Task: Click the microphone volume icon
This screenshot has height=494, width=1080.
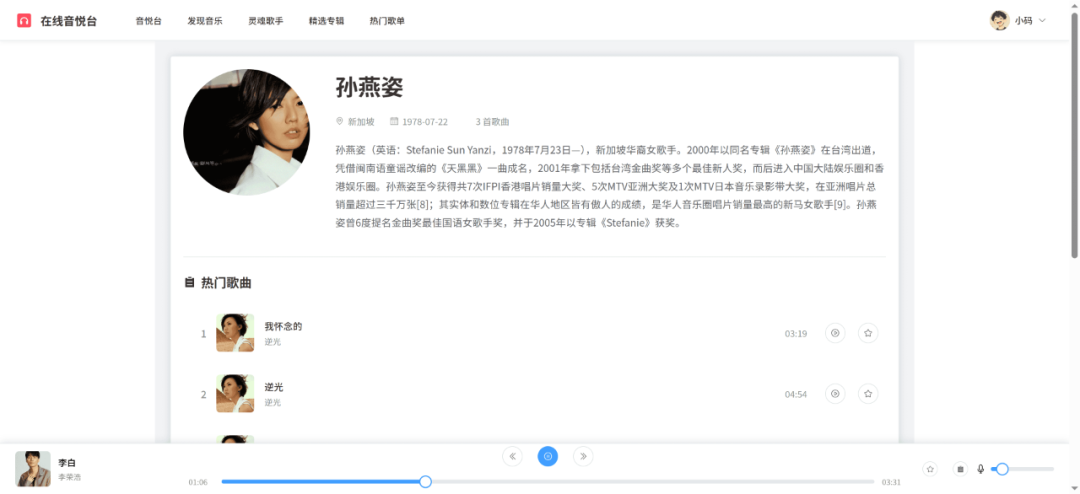Action: (981, 469)
